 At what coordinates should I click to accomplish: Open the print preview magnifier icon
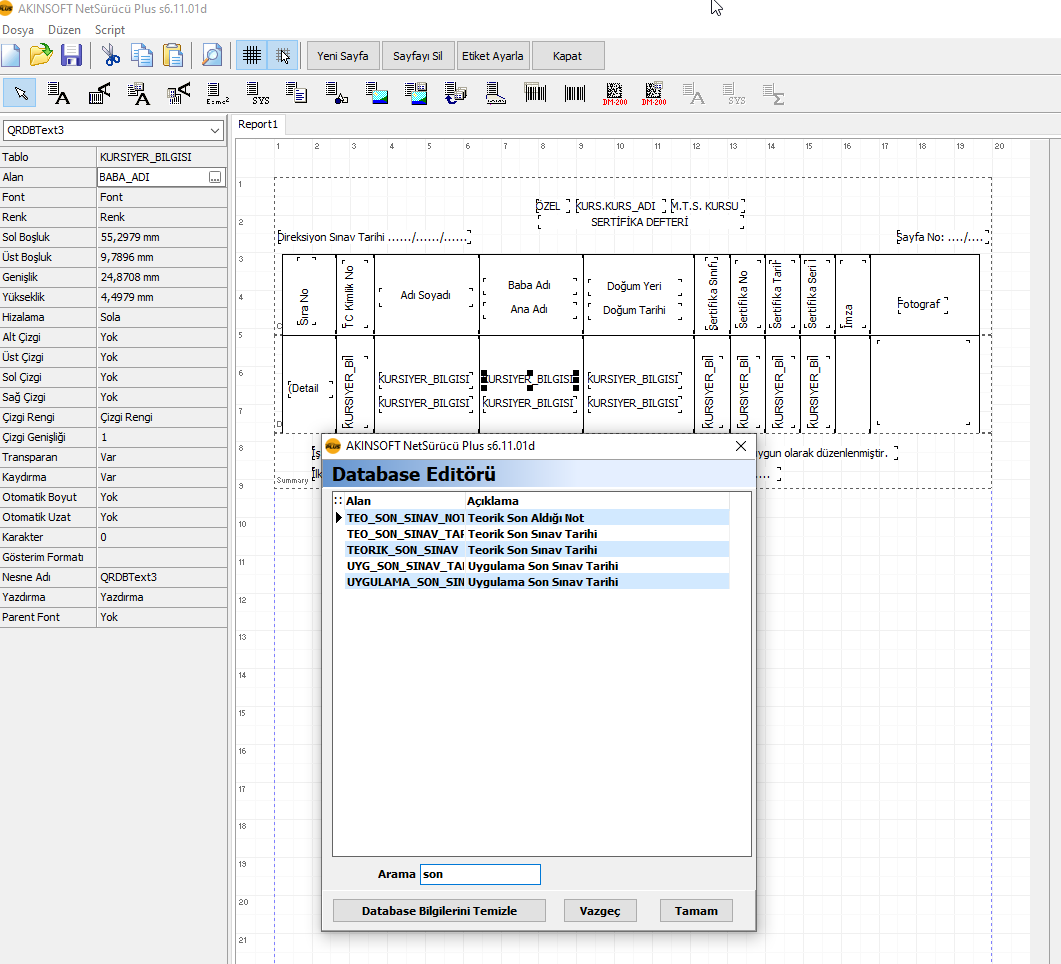(212, 56)
